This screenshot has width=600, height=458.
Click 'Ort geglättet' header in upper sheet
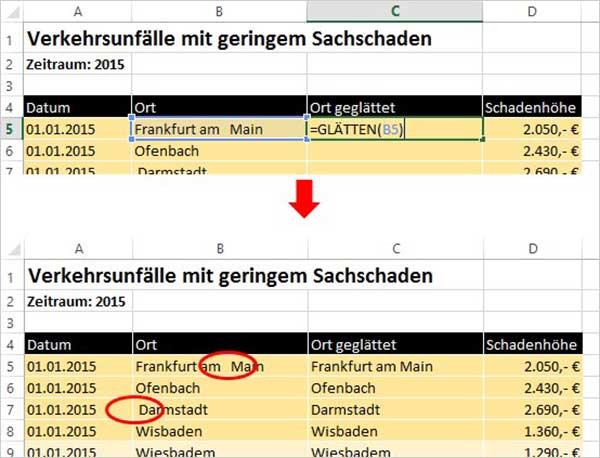tap(395, 107)
